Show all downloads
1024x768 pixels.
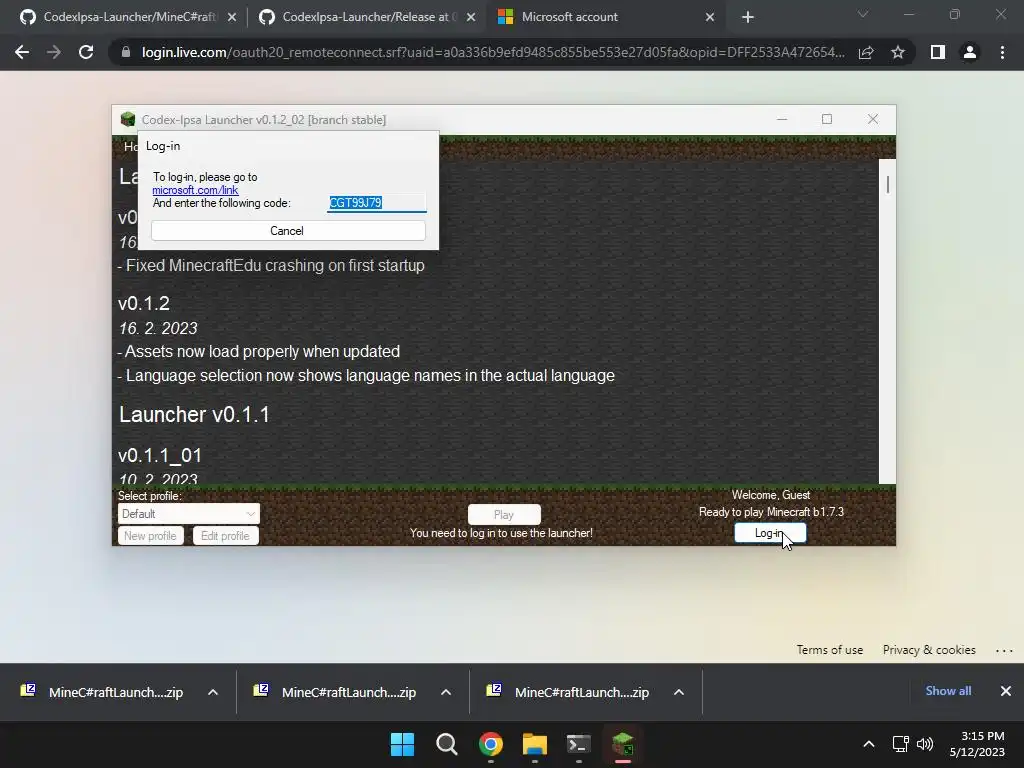click(x=948, y=691)
